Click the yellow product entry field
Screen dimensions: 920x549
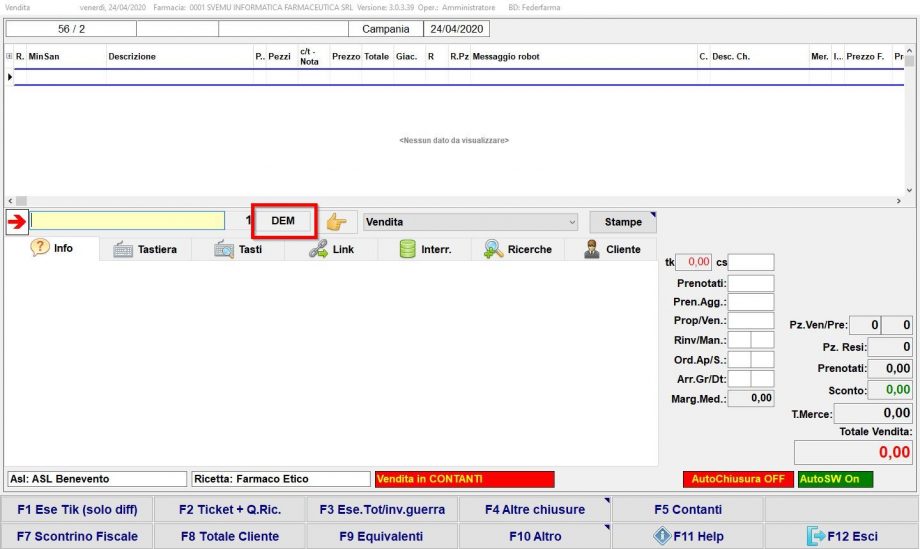tap(128, 221)
